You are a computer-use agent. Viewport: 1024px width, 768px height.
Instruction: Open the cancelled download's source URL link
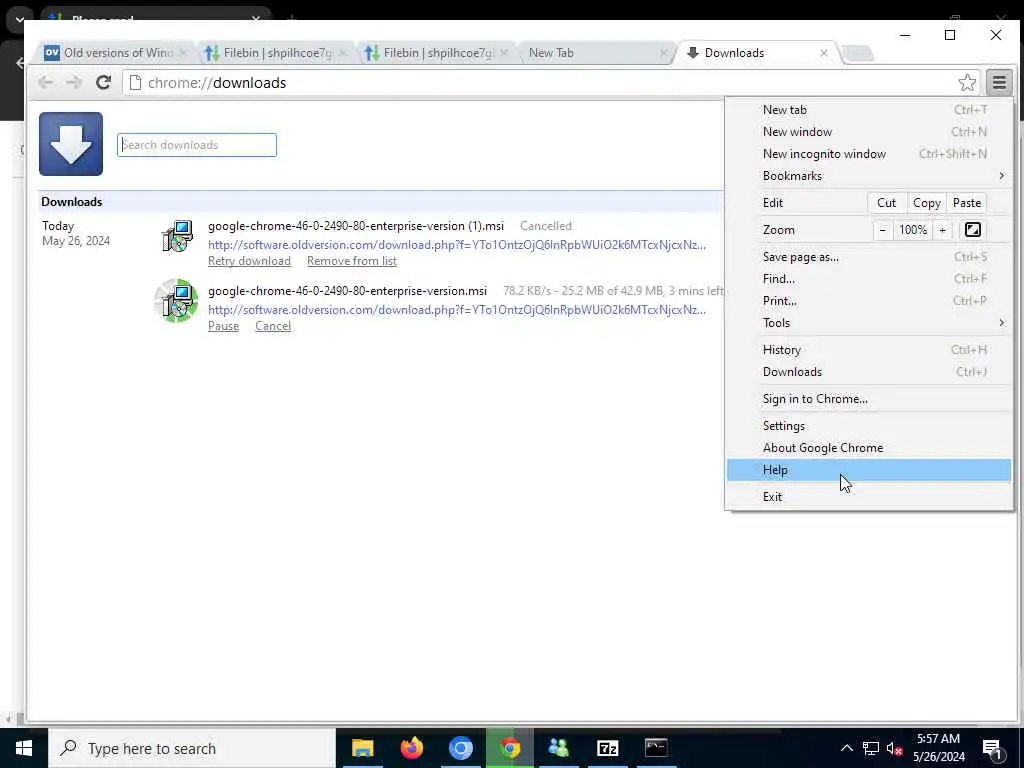(457, 245)
